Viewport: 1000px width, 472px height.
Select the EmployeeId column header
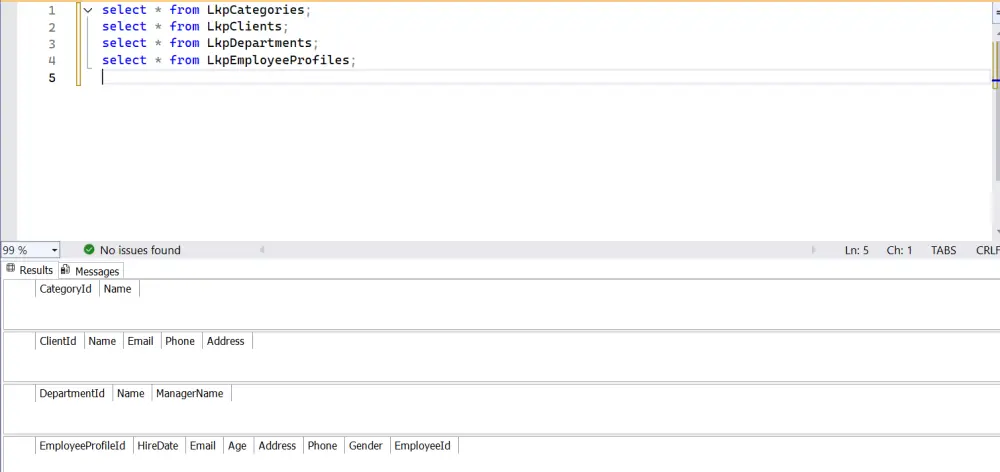click(x=423, y=446)
